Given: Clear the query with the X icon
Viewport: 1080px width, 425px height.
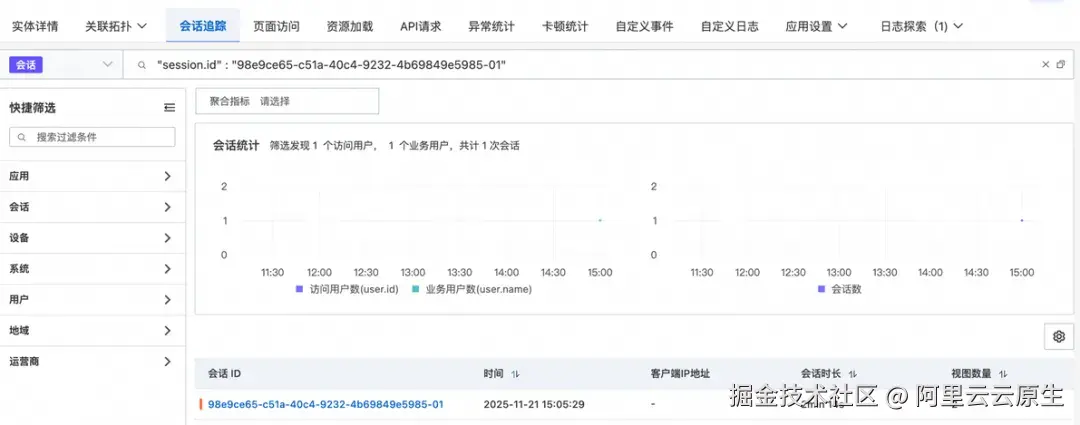Looking at the screenshot, I should (1046, 65).
